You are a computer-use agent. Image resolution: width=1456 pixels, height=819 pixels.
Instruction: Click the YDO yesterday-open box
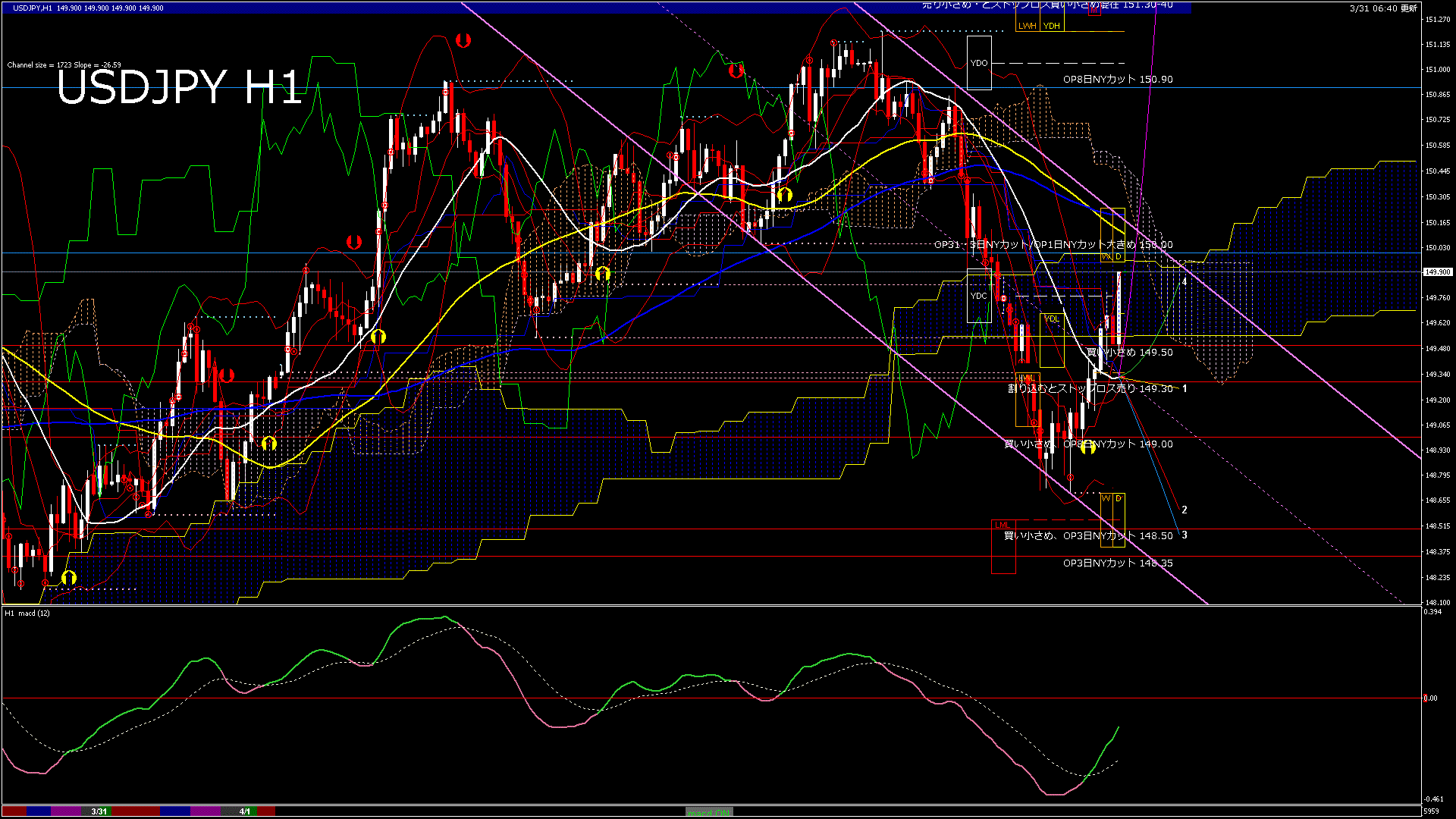tap(979, 63)
